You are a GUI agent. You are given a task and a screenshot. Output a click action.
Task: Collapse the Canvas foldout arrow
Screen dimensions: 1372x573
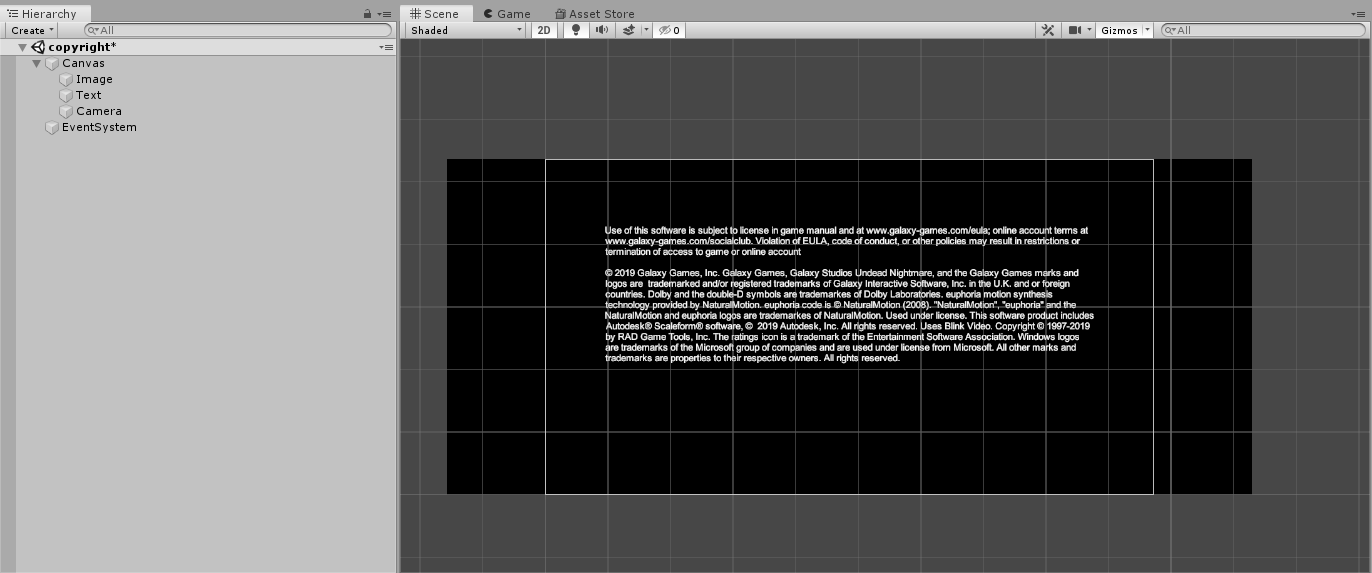(x=37, y=63)
